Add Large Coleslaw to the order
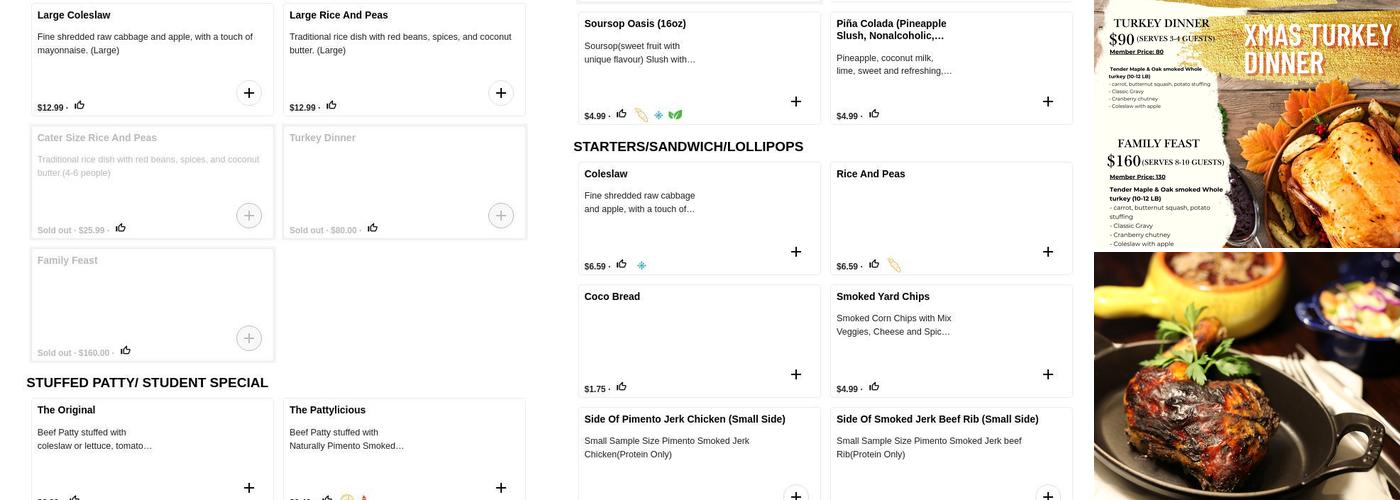Image resolution: width=1400 pixels, height=500 pixels. coord(249,93)
